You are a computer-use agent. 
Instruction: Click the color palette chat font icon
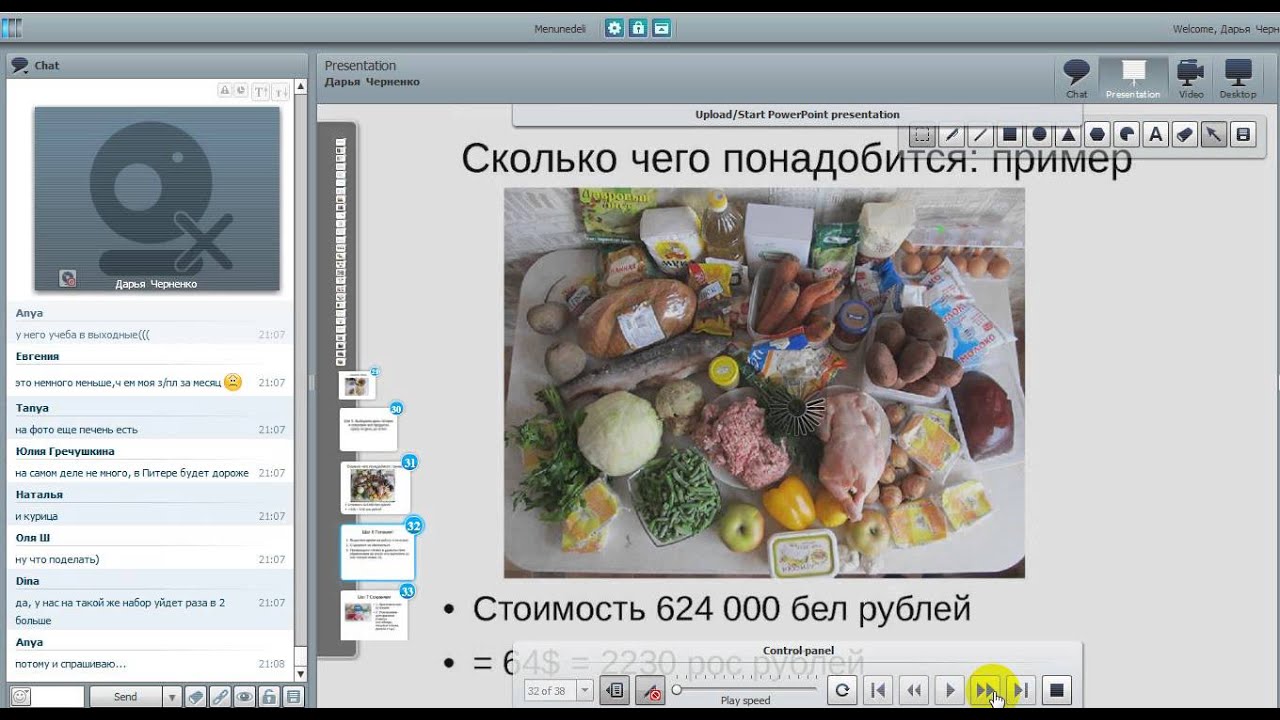(240, 91)
